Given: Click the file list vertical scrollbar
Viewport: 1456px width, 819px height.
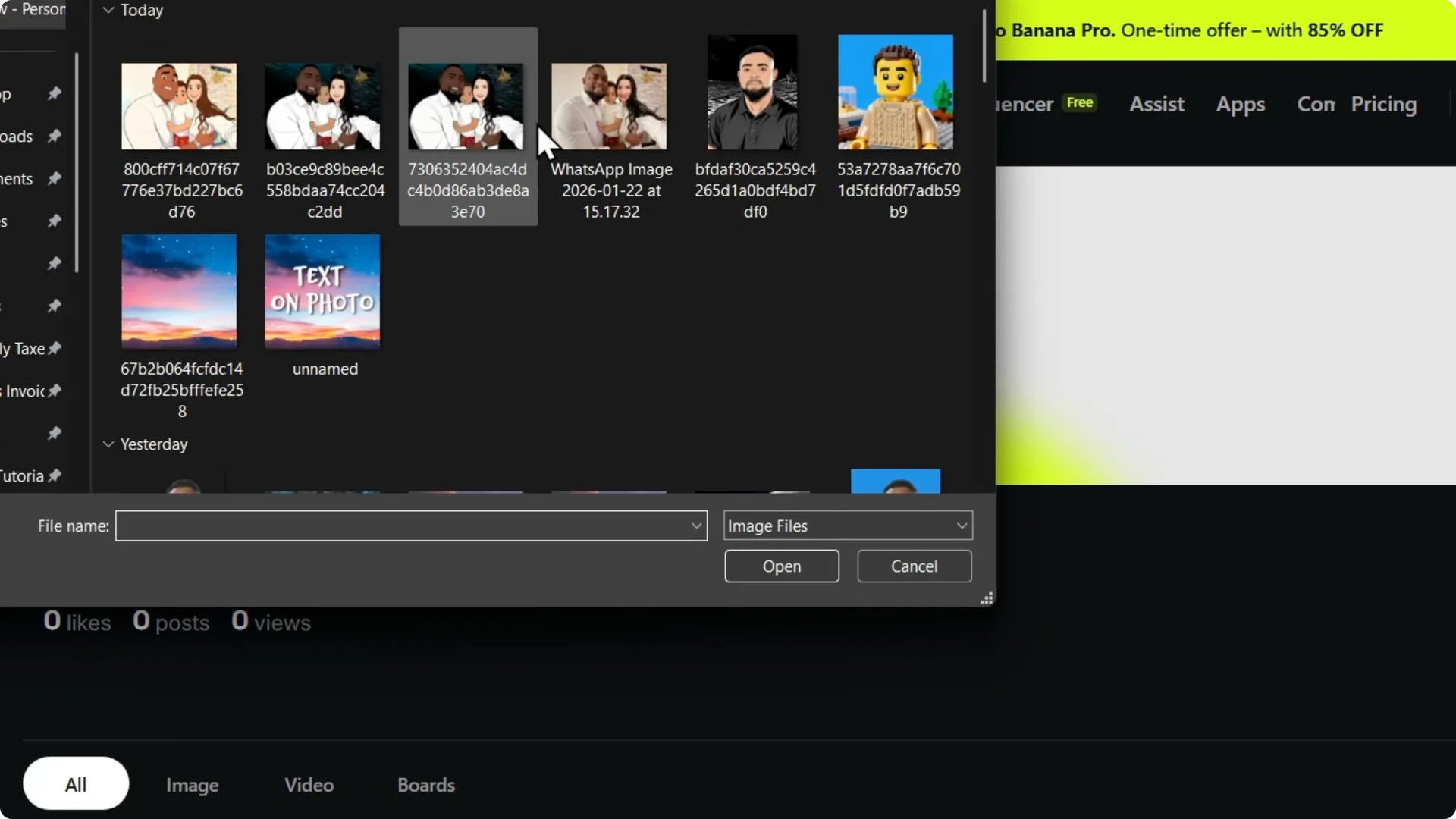Looking at the screenshot, I should click(x=984, y=45).
